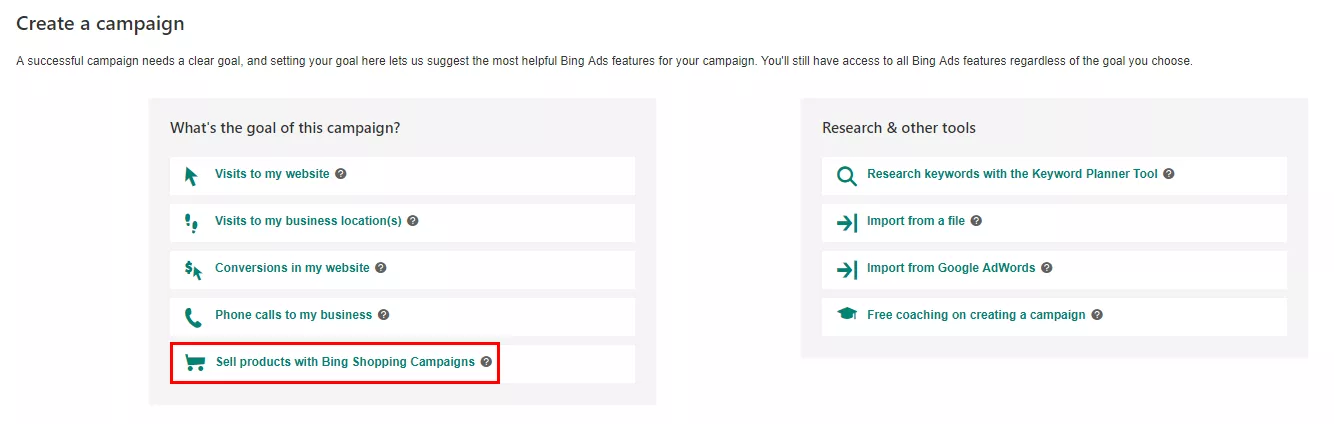The image size is (1334, 424).
Task: Click the graduation cap coaching icon
Action: [x=846, y=315]
